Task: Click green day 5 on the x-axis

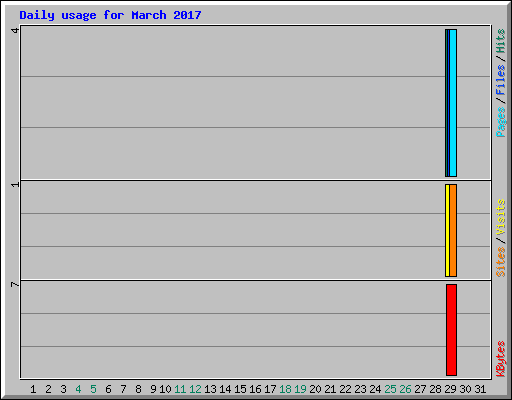Action: [x=93, y=389]
